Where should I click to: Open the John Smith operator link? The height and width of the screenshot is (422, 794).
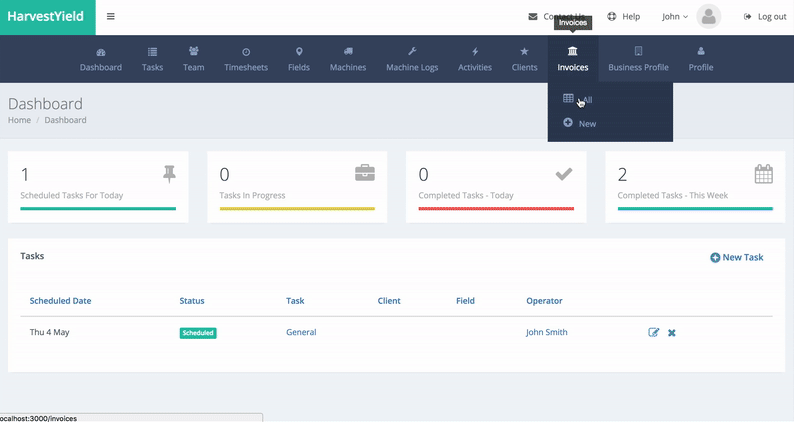(x=546, y=332)
